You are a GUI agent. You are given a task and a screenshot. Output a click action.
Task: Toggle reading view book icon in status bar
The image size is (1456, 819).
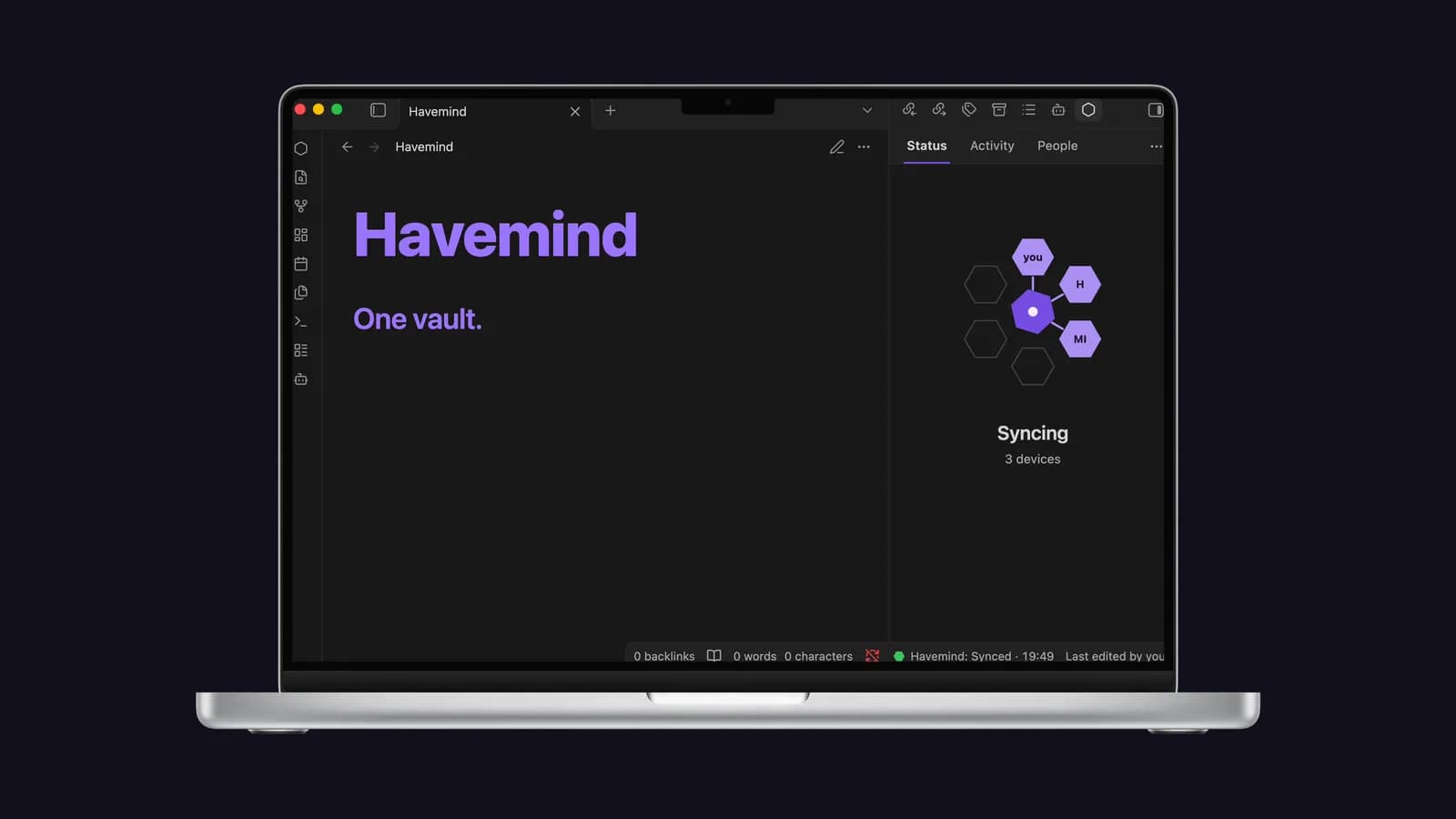pyautogui.click(x=714, y=655)
